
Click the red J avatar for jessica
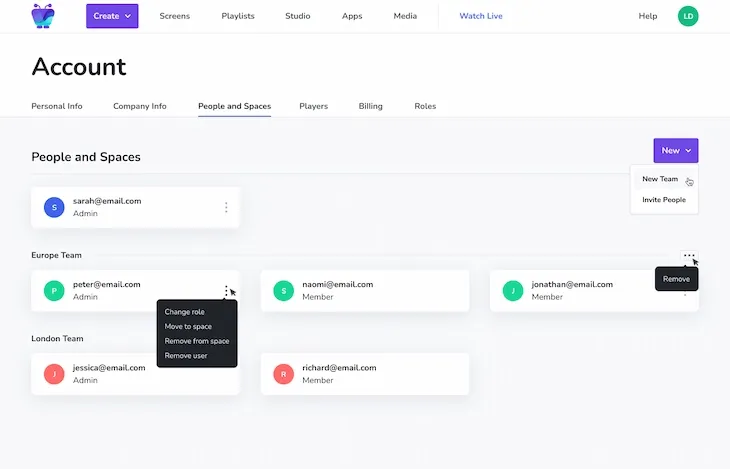[54, 374]
